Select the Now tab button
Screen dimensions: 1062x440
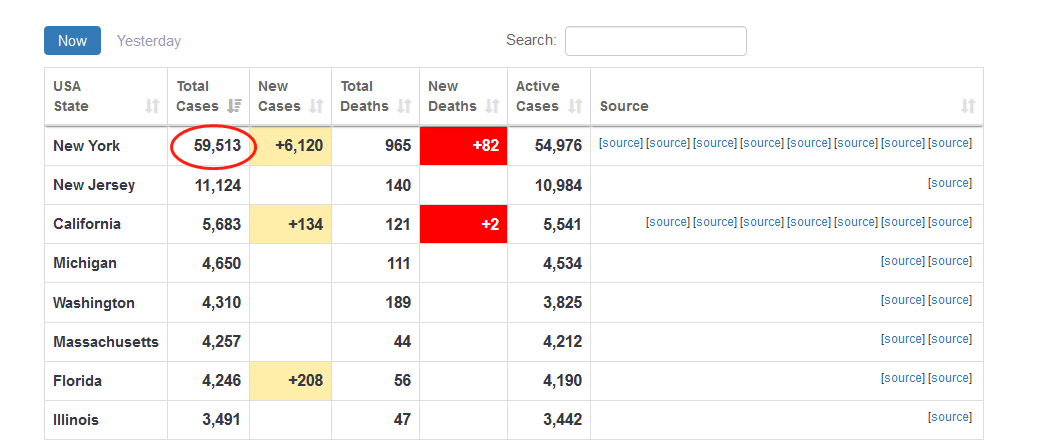tap(72, 41)
